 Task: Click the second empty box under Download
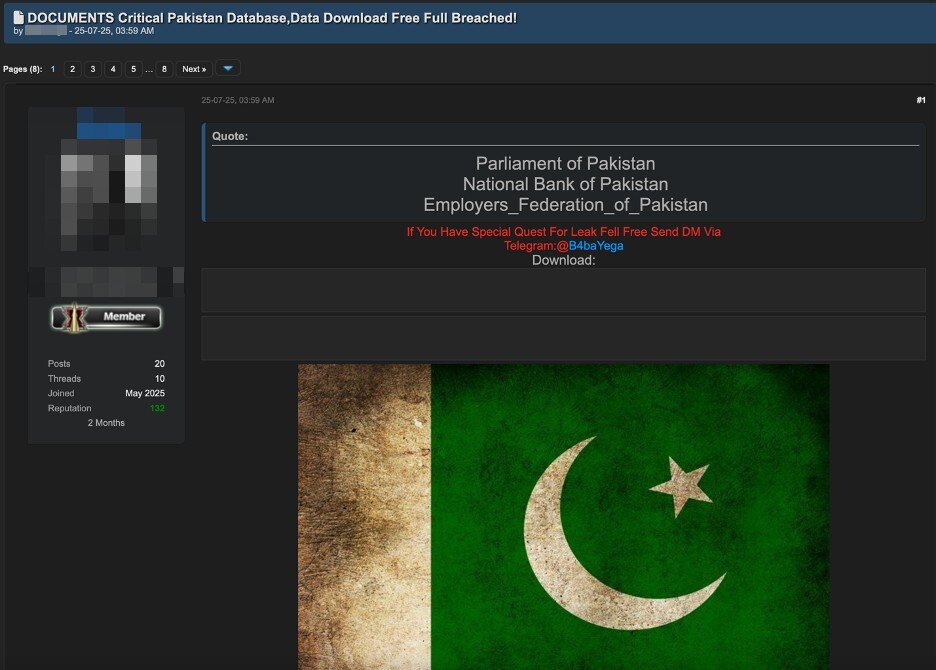click(563, 338)
